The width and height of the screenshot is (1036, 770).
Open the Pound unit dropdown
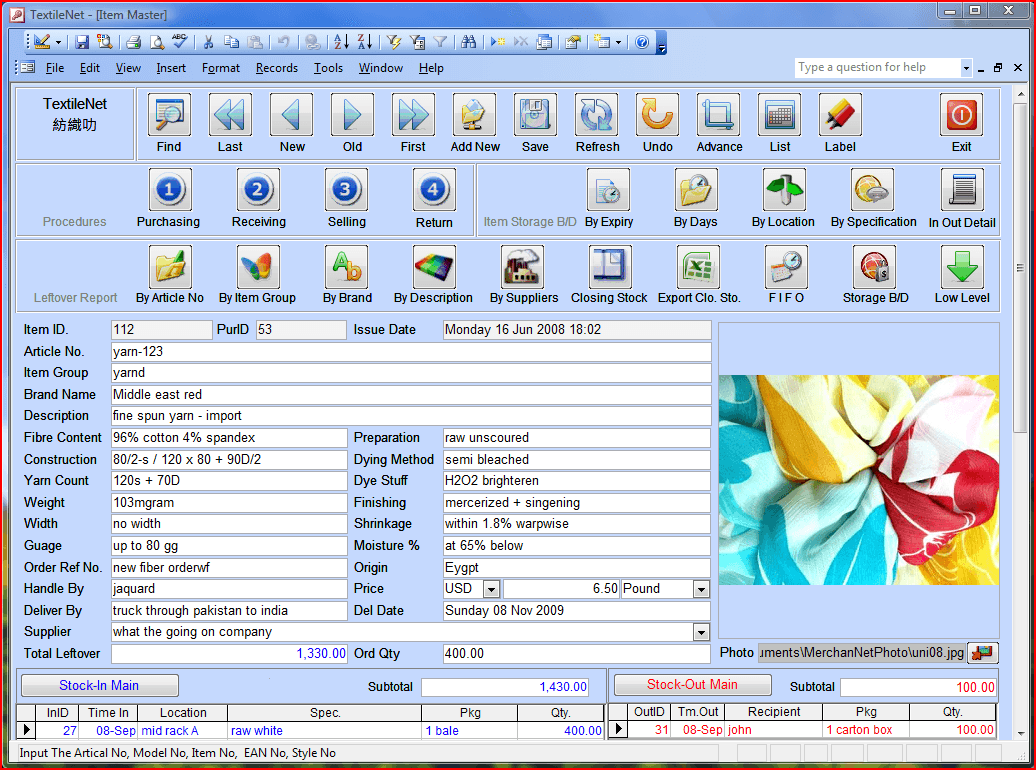click(700, 589)
